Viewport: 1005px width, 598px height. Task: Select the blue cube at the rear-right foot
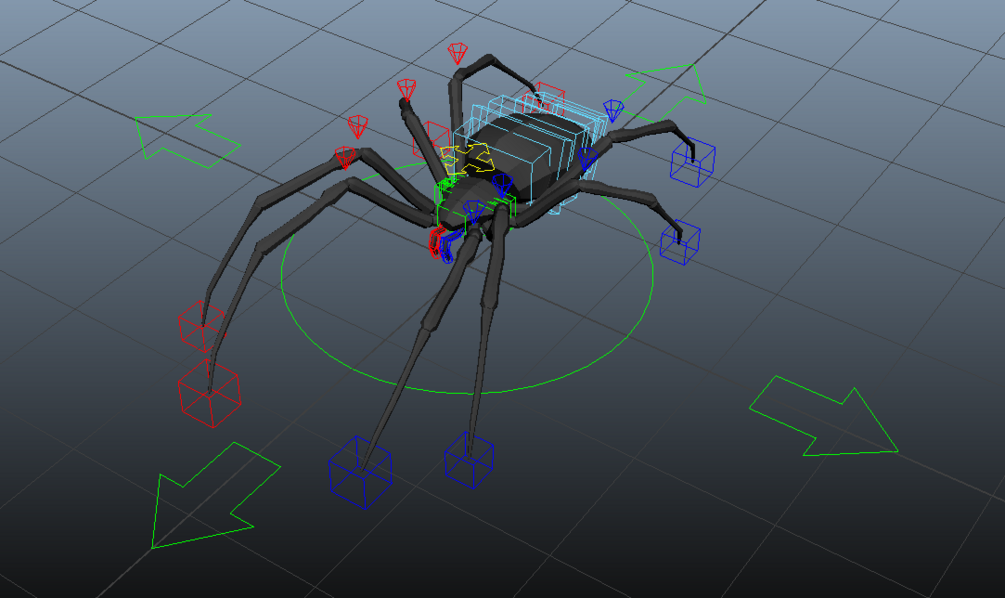point(693,164)
